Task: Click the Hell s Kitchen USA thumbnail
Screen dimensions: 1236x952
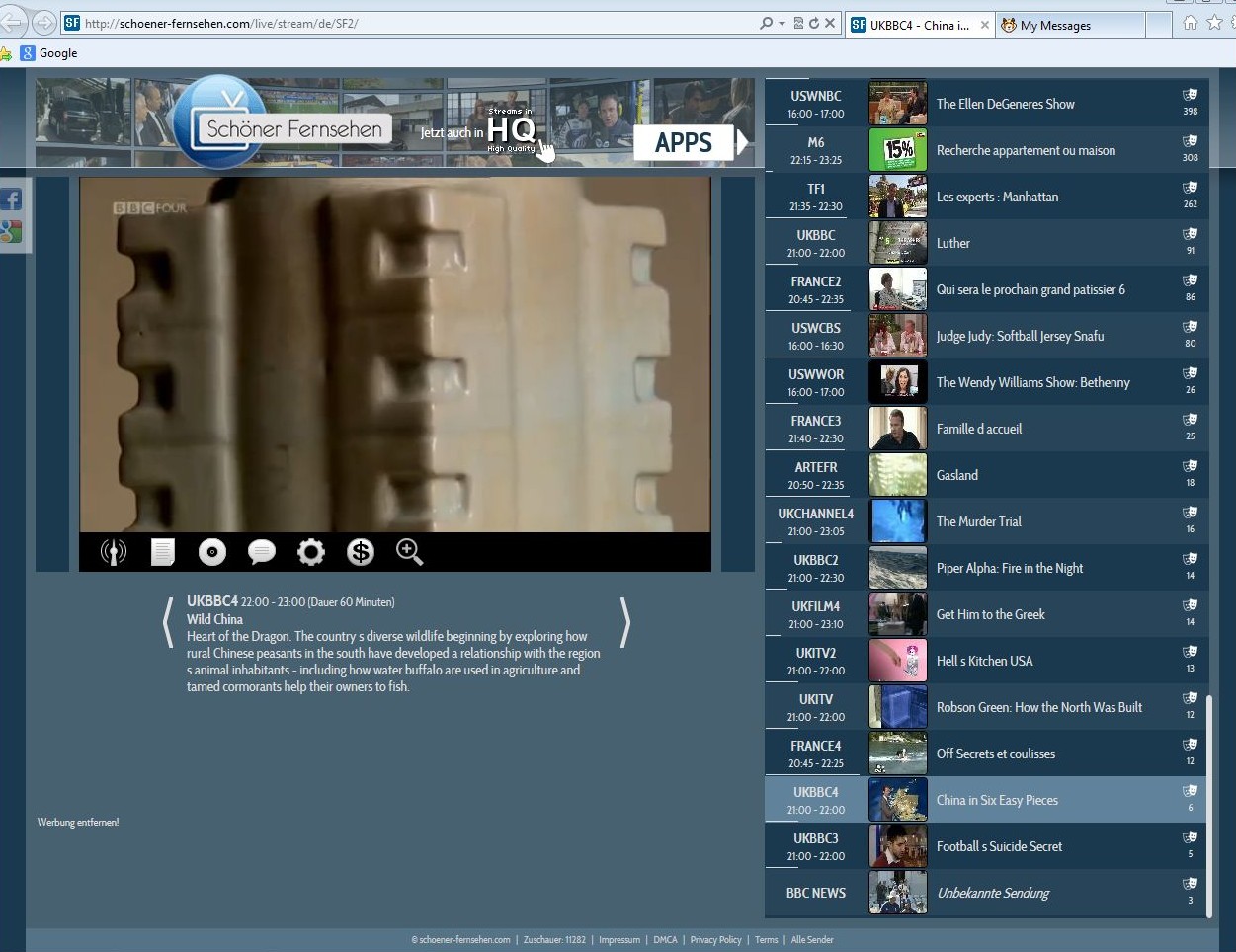Action: point(898,661)
